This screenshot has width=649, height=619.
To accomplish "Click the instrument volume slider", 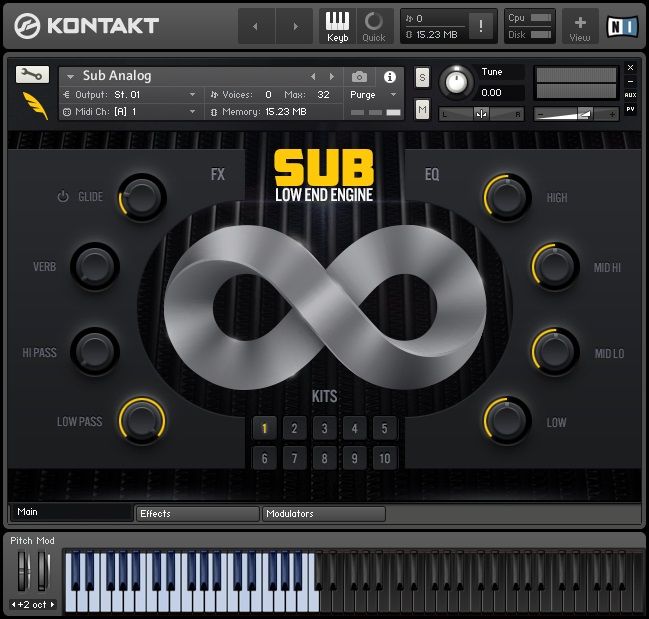I will tap(577, 113).
